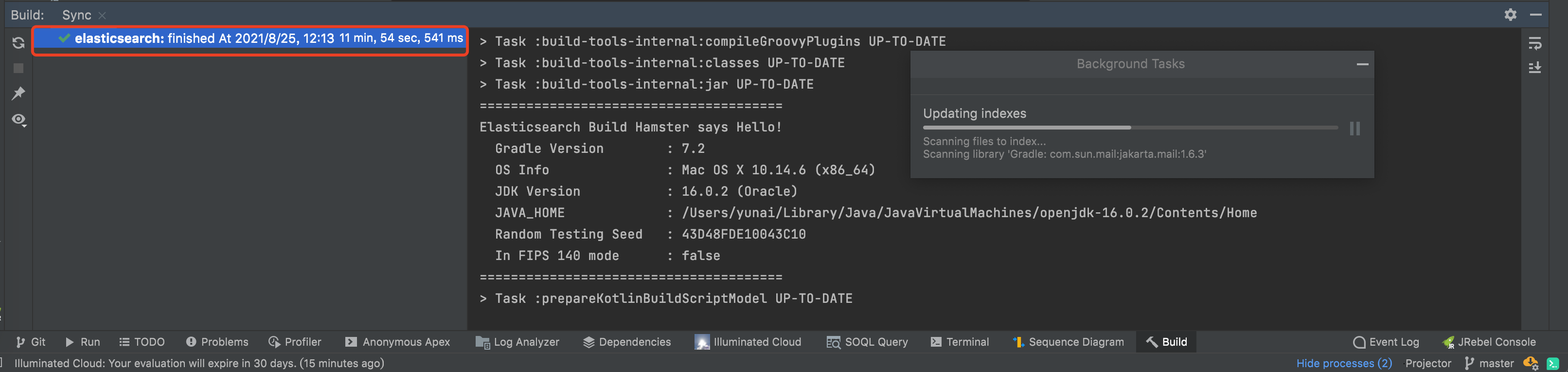
Task: Pin the Sync build tab
Action: click(18, 93)
